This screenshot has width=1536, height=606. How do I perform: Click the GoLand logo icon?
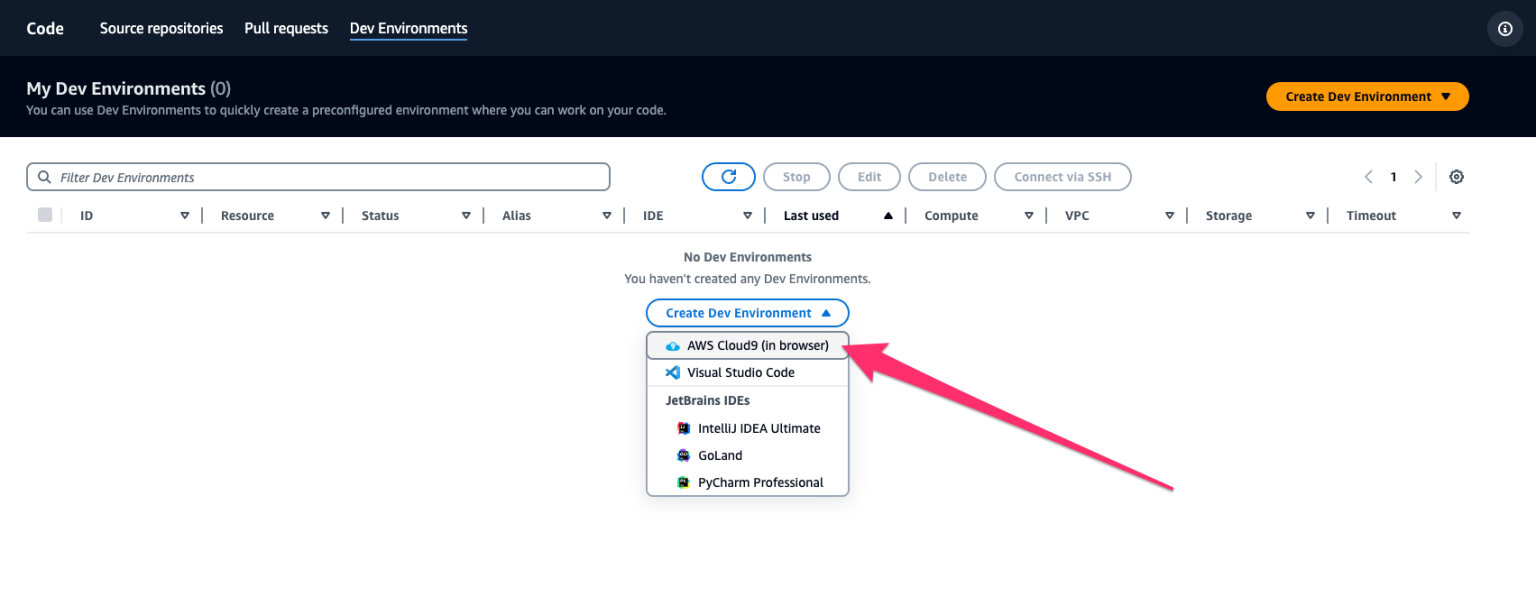click(x=684, y=455)
